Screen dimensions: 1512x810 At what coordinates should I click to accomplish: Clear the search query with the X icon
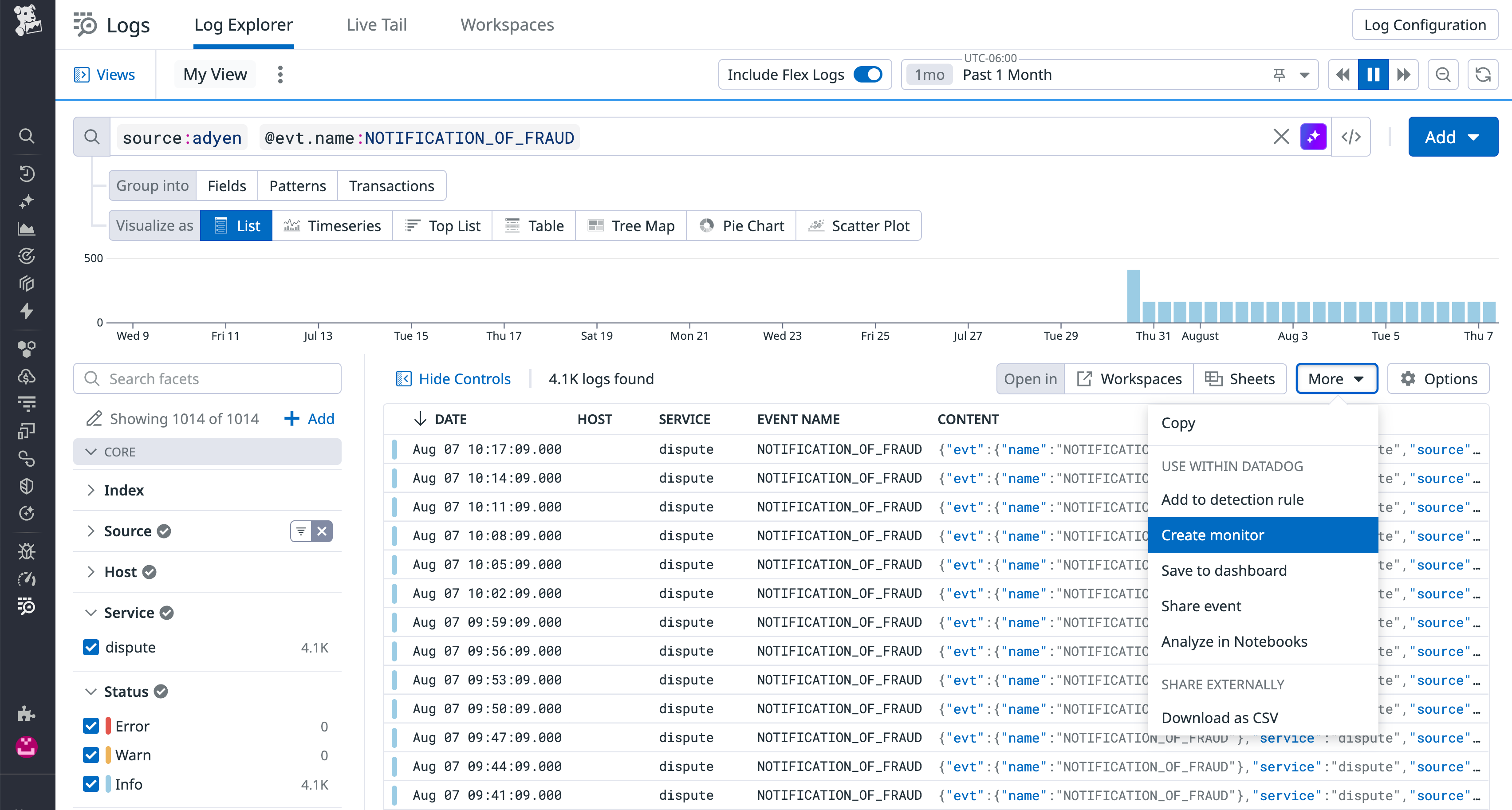coord(1281,137)
